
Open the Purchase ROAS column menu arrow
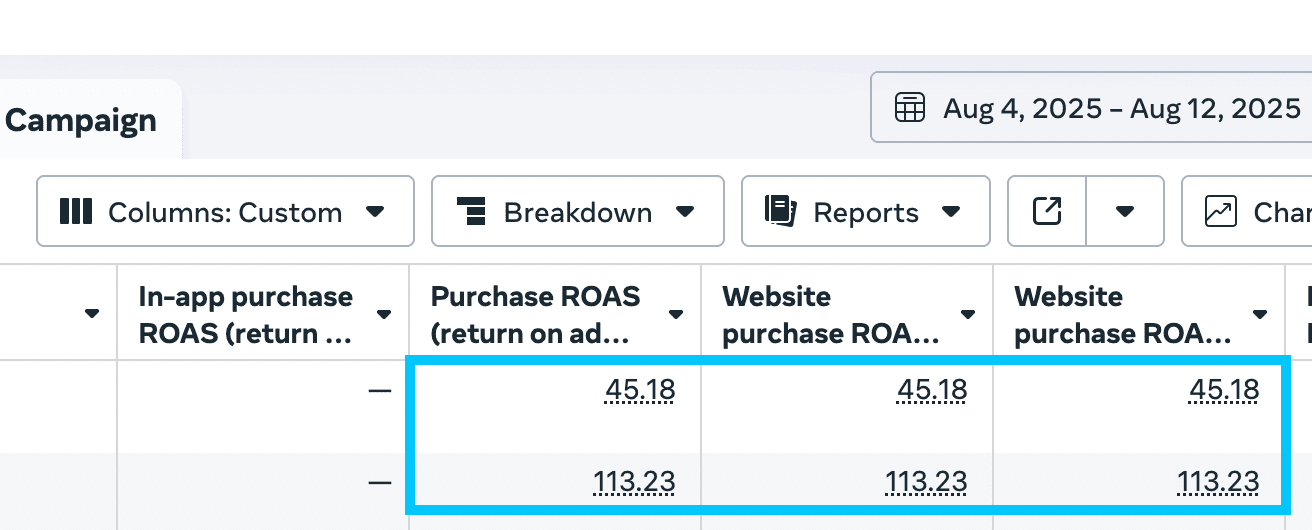(676, 315)
